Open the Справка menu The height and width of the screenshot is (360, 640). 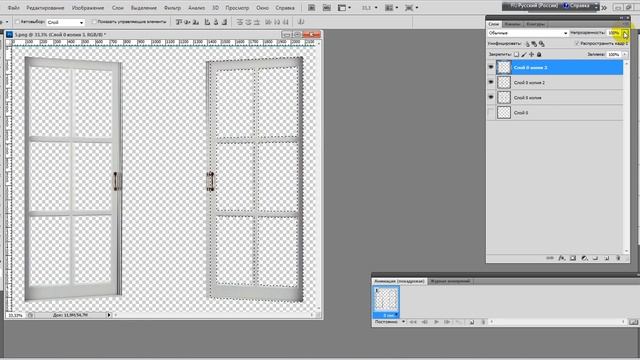tap(285, 8)
